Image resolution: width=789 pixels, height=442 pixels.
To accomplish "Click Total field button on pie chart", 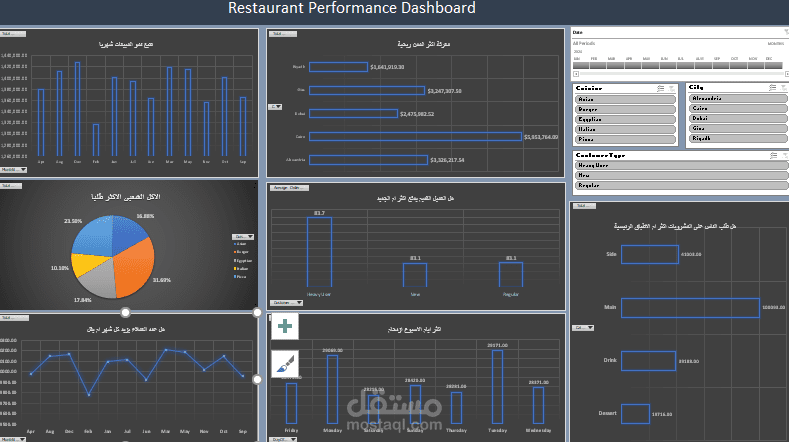I will [x=11, y=186].
